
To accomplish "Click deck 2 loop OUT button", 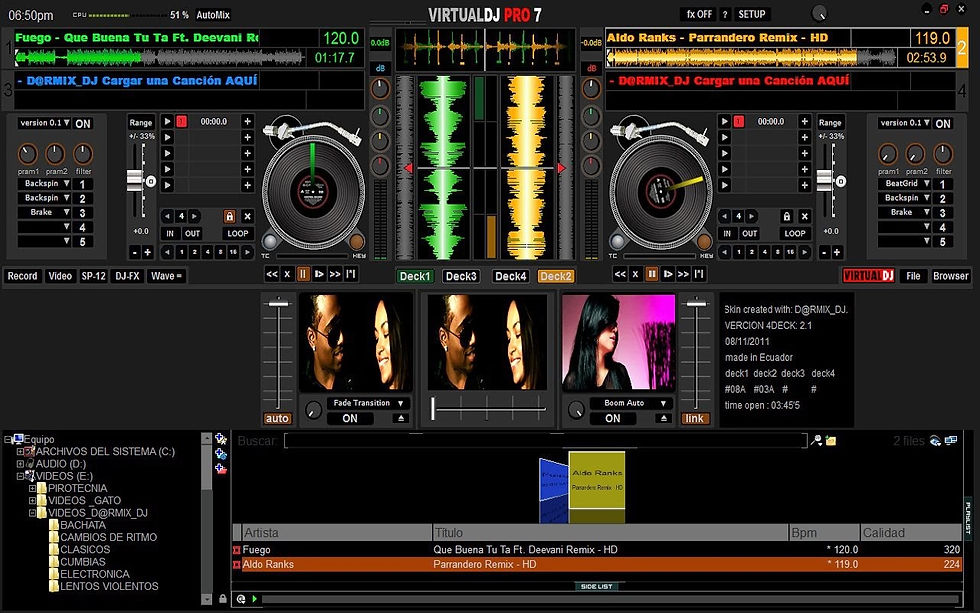I will 749,233.
